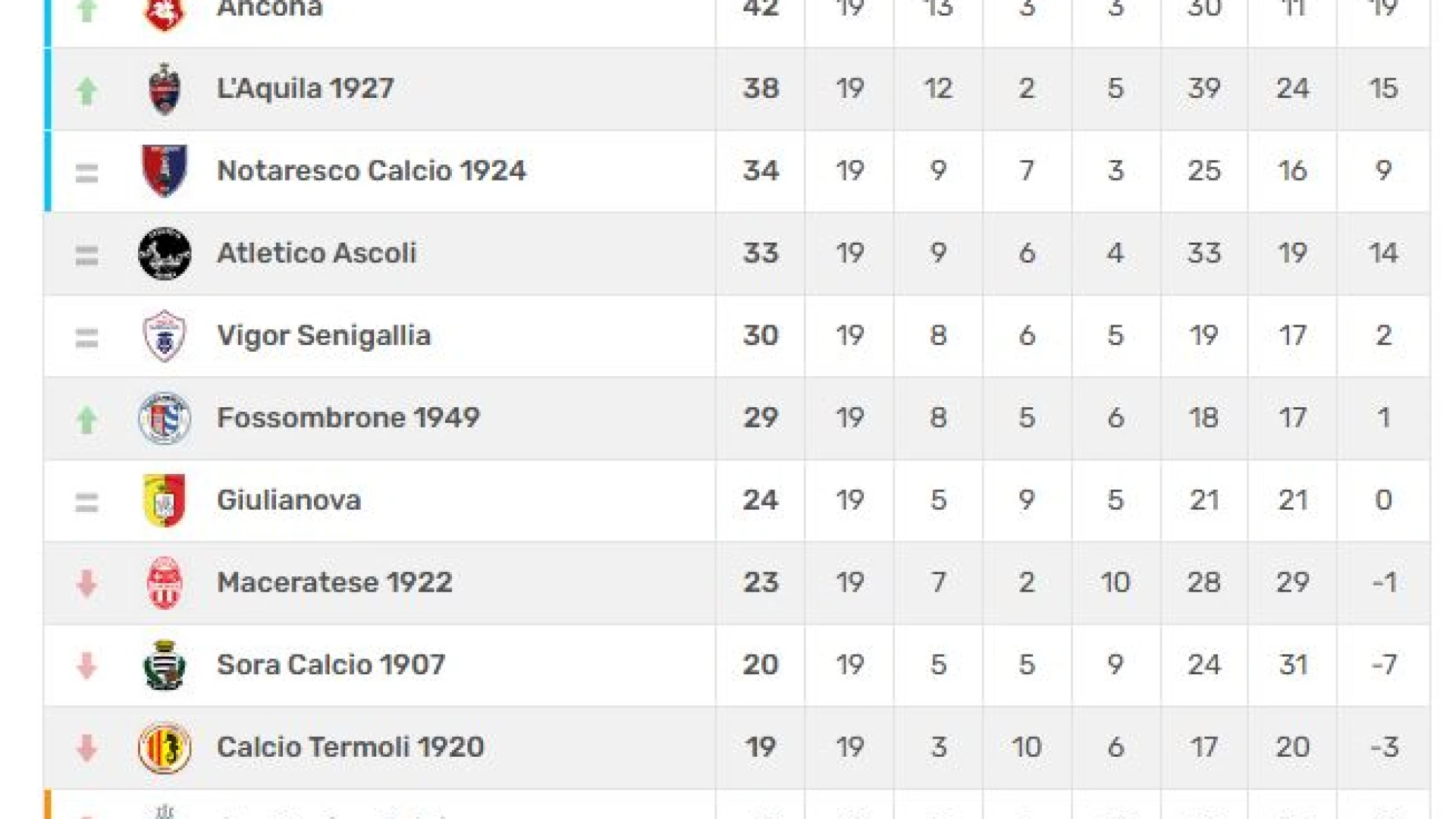Click the equals sign beside Giulianova
The height and width of the screenshot is (819, 1456).
coord(87,502)
